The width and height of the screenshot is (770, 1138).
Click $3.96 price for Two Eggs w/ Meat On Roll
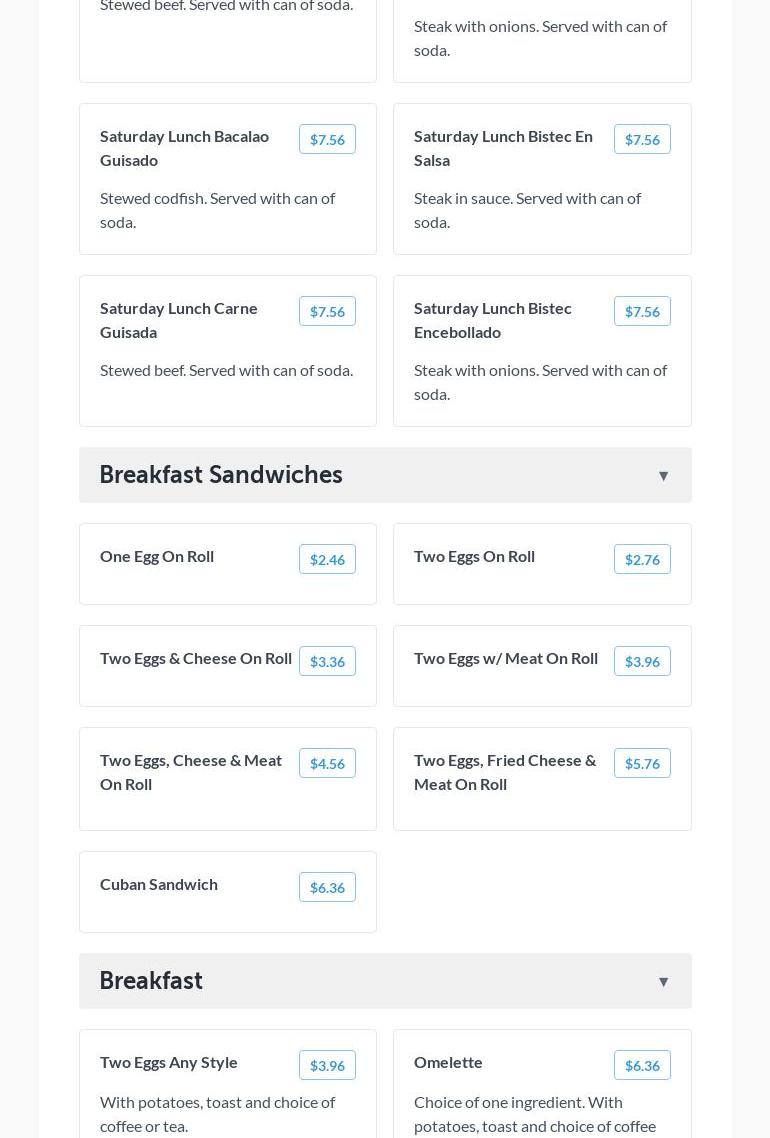point(642,661)
